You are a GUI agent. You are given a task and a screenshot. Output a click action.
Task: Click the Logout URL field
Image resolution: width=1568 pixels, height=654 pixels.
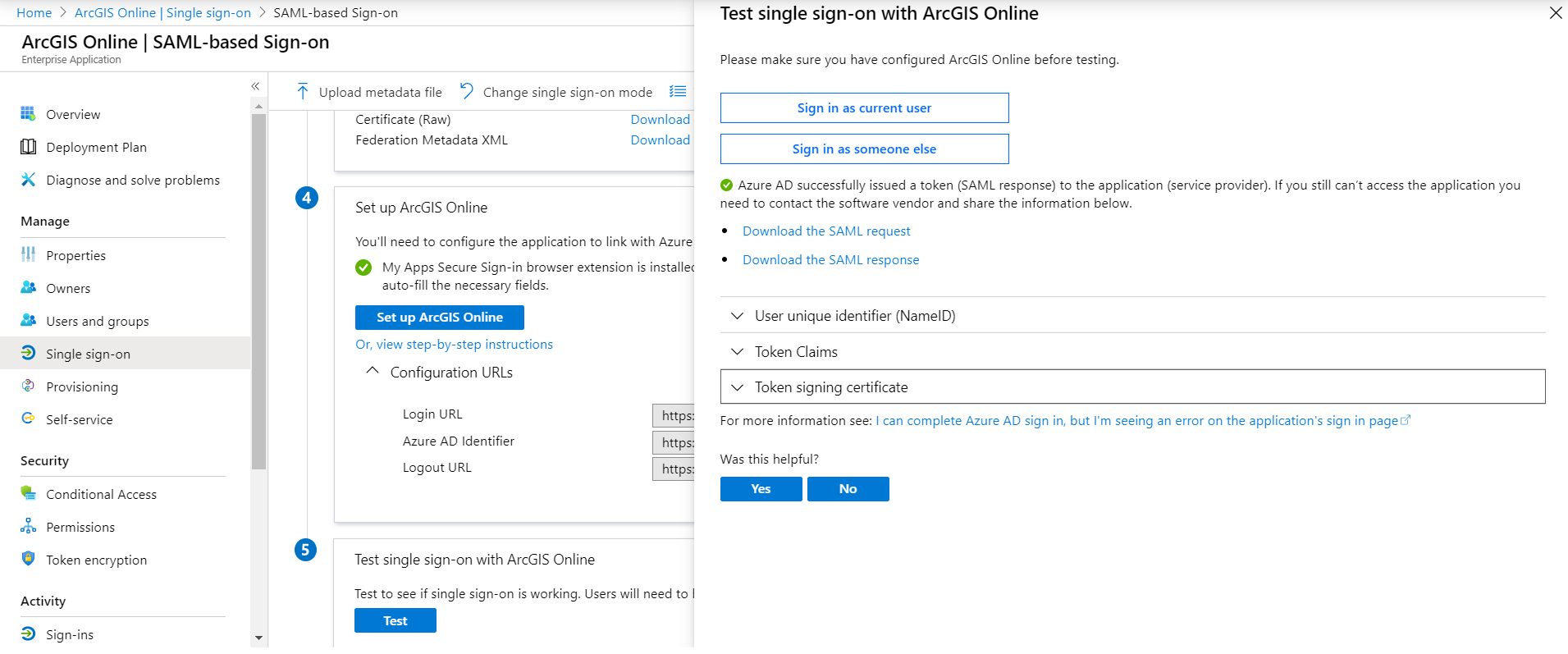point(673,469)
